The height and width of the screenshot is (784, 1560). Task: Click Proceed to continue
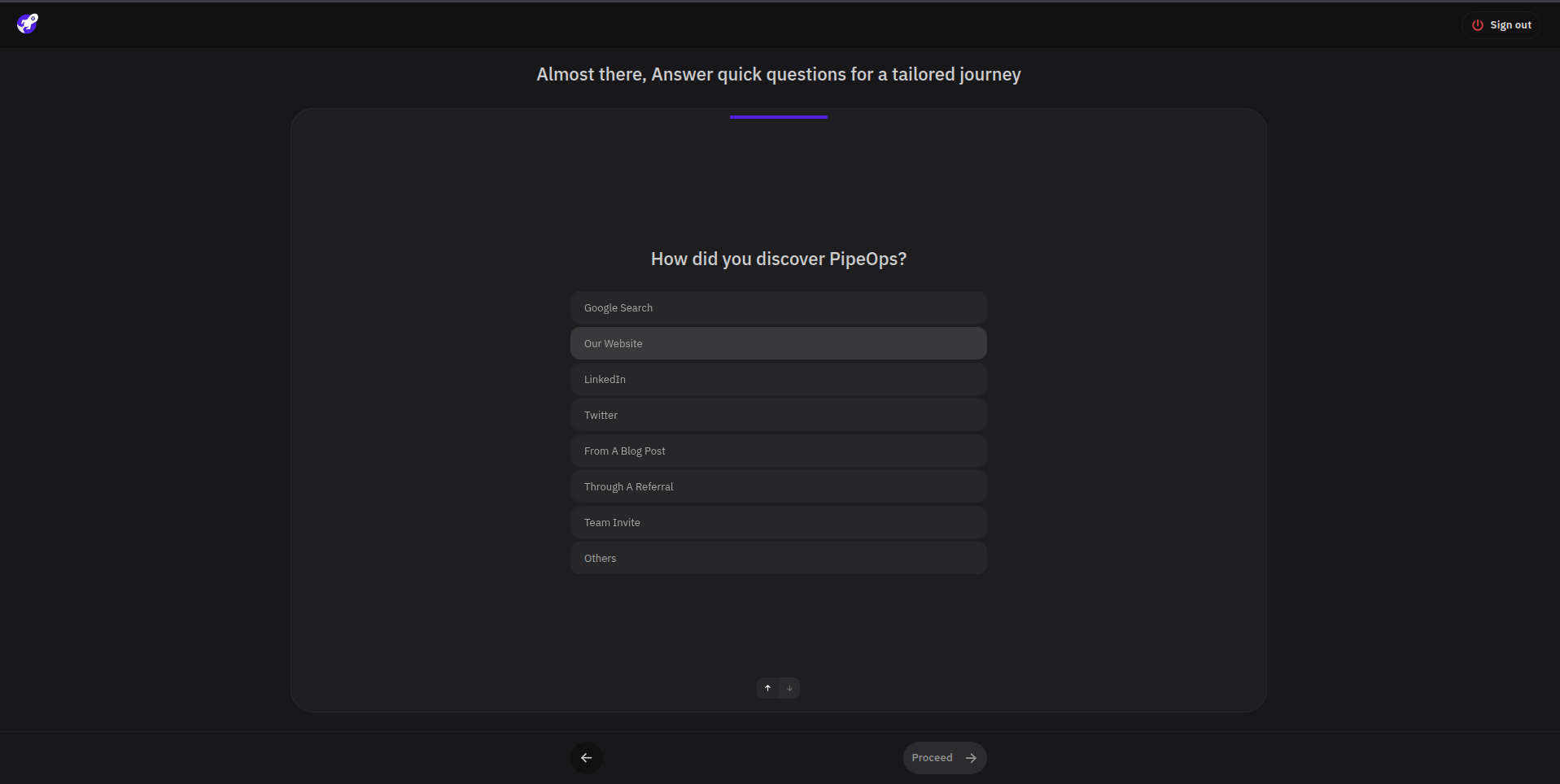[x=945, y=758]
